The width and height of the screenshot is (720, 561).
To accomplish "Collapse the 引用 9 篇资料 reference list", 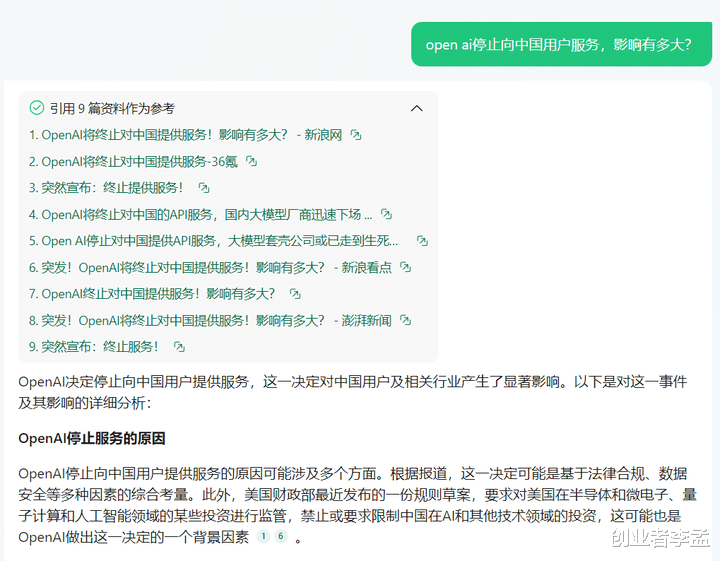I will tap(416, 109).
